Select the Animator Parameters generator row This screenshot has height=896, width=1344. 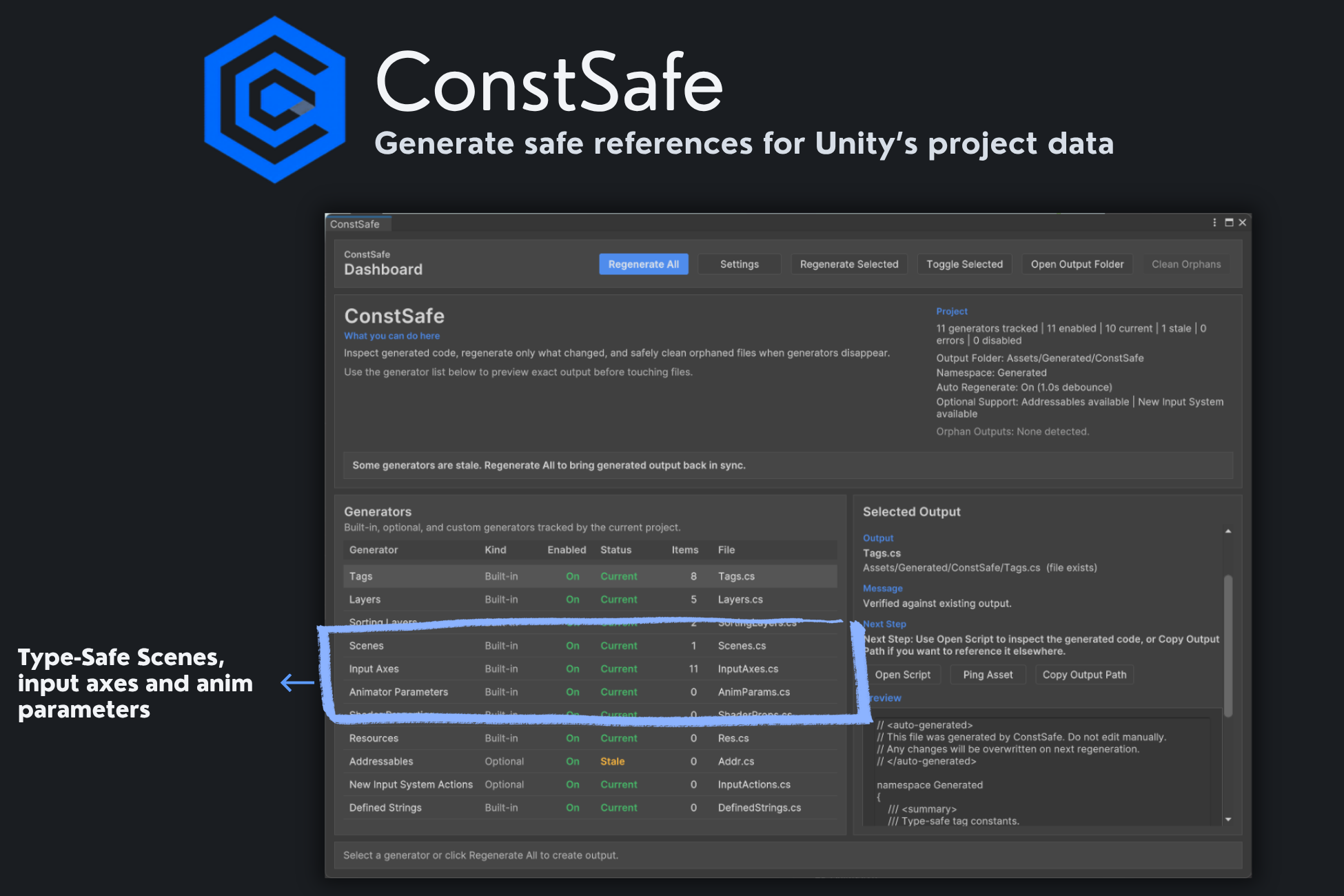(x=590, y=692)
